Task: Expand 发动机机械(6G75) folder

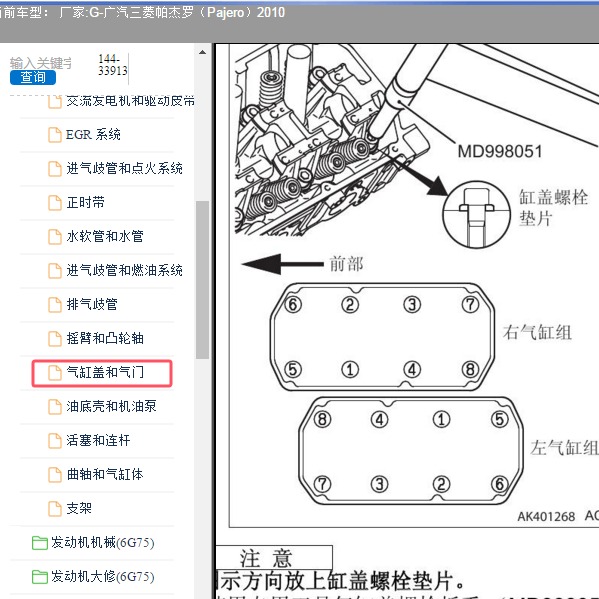Action: coord(102,543)
